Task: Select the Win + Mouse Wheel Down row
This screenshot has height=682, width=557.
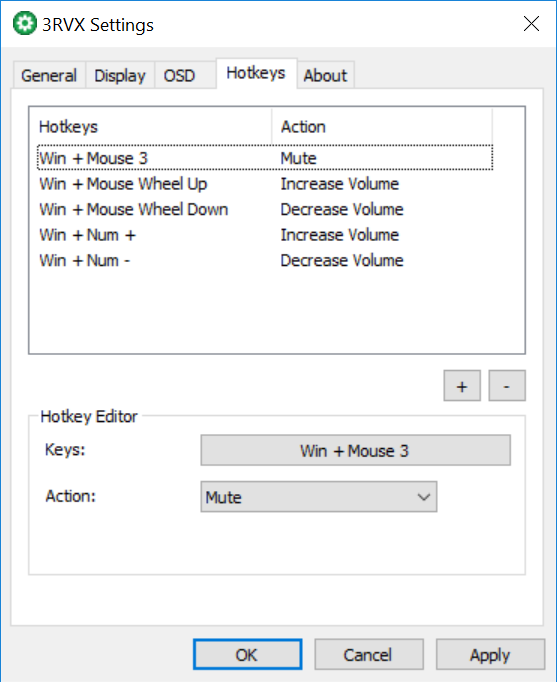Action: coord(265,209)
